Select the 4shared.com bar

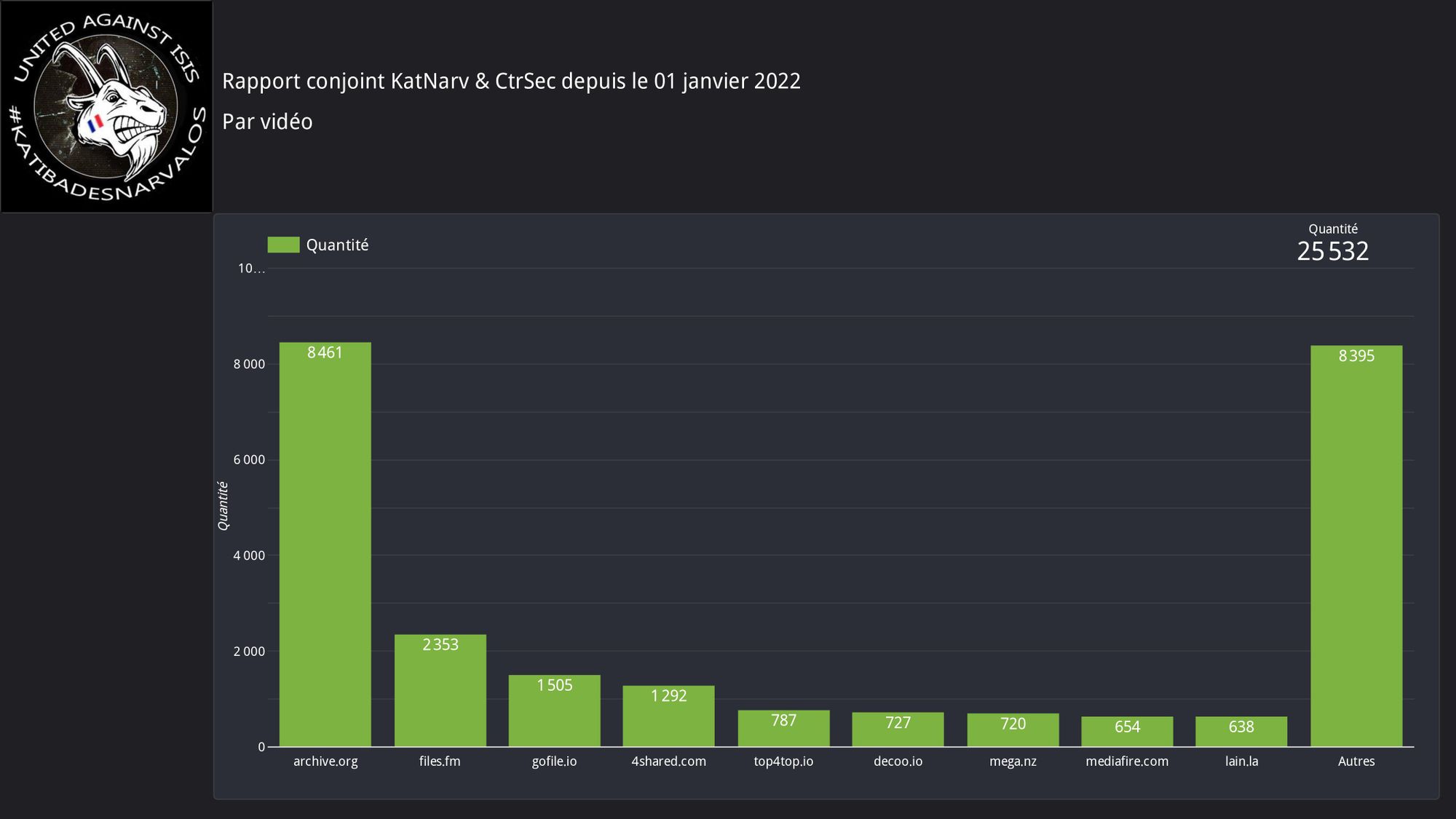tap(668, 716)
